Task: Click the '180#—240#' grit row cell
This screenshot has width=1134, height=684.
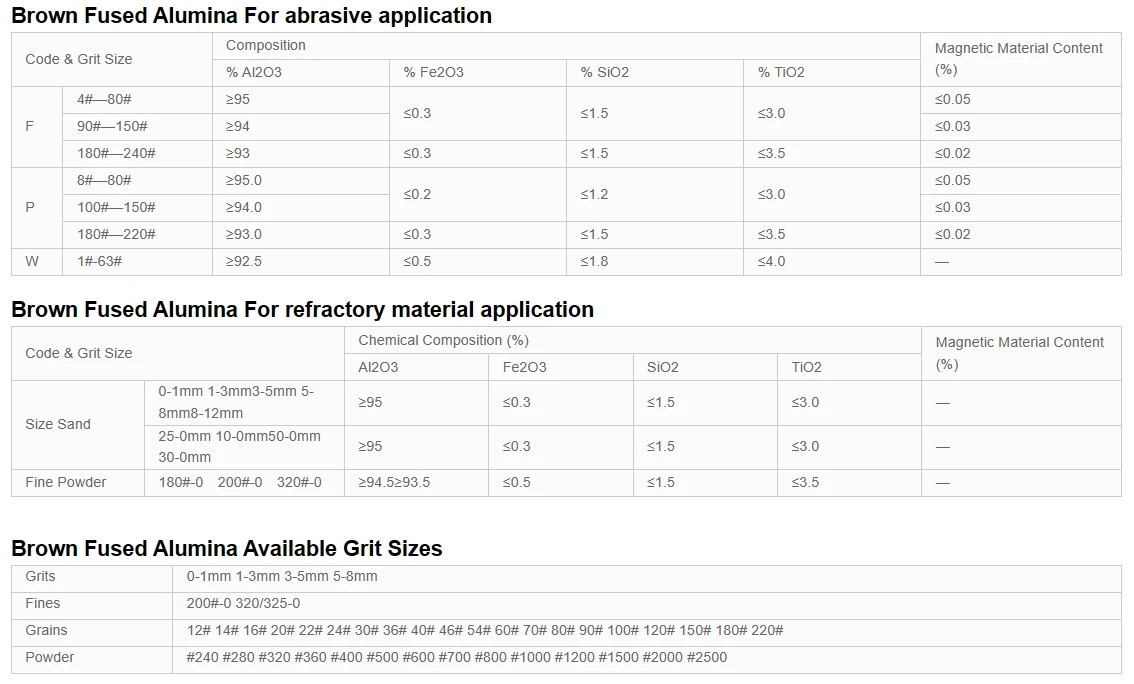Action: click(x=137, y=153)
